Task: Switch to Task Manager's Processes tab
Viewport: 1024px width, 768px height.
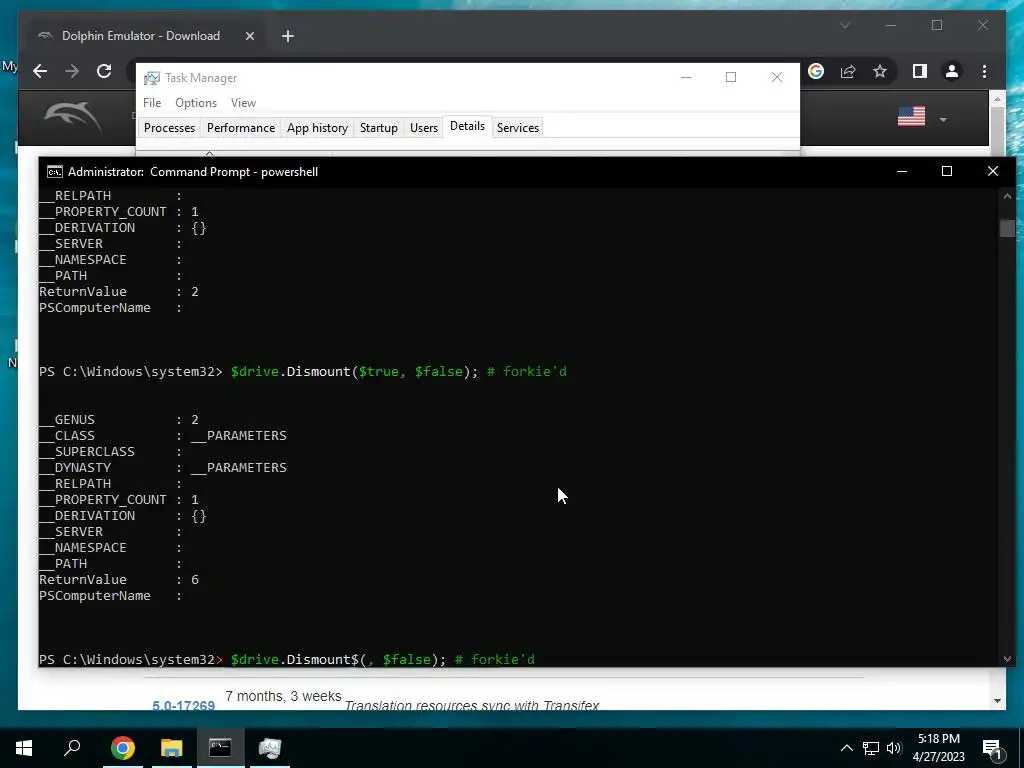Action: tap(169, 127)
